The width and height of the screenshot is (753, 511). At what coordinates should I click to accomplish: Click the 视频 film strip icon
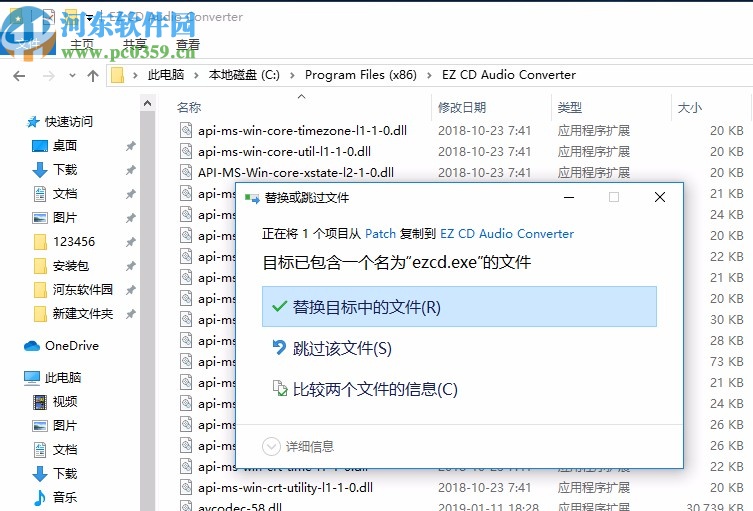click(x=40, y=402)
